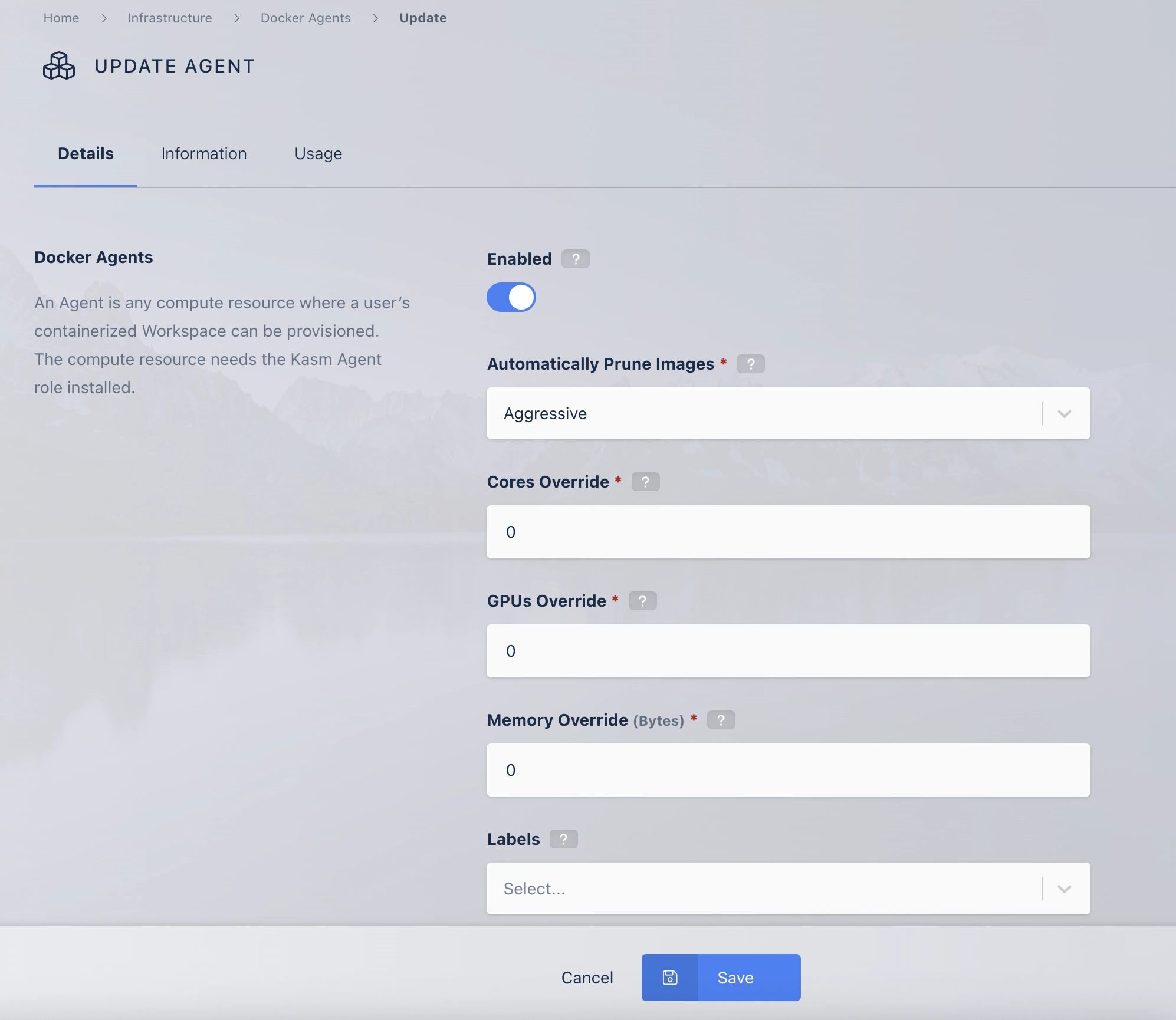The height and width of the screenshot is (1020, 1176).
Task: Click the Labels help question mark icon
Action: tap(563, 839)
